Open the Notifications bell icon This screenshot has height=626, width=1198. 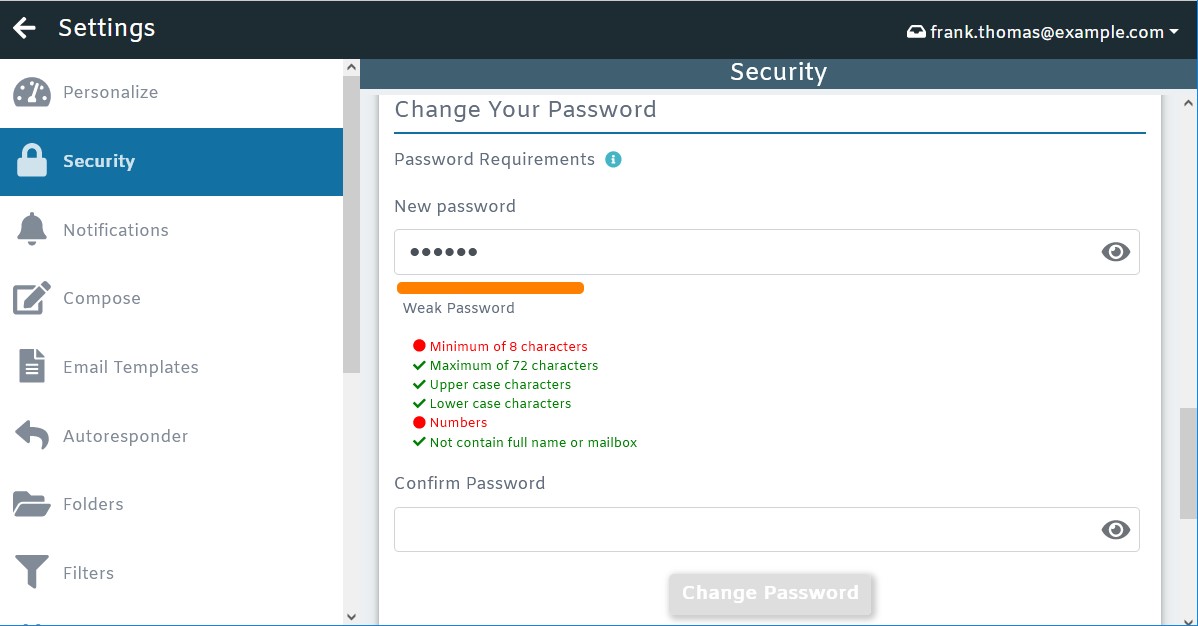[x=31, y=229]
